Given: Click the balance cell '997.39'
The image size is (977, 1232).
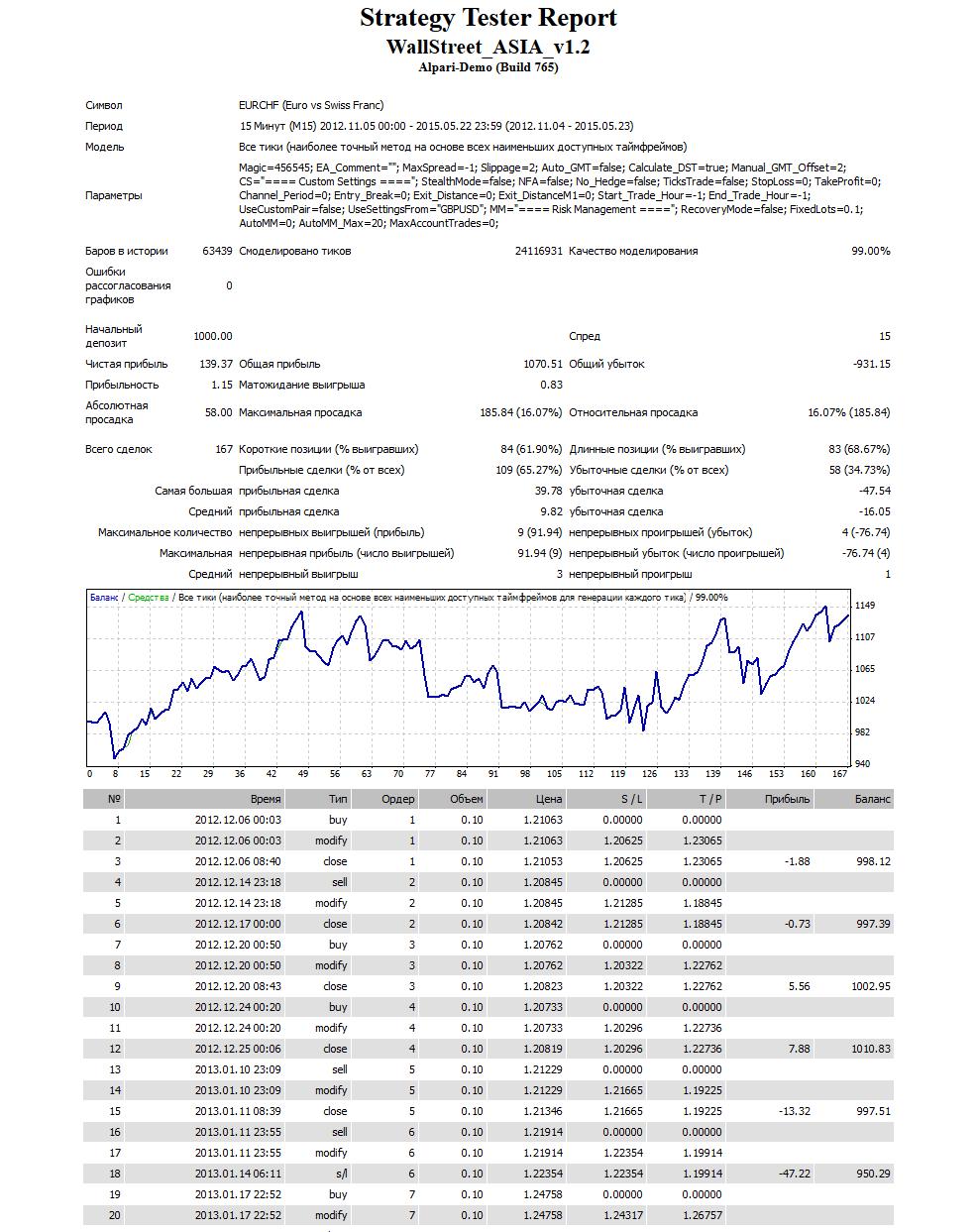Looking at the screenshot, I should (x=874, y=924).
